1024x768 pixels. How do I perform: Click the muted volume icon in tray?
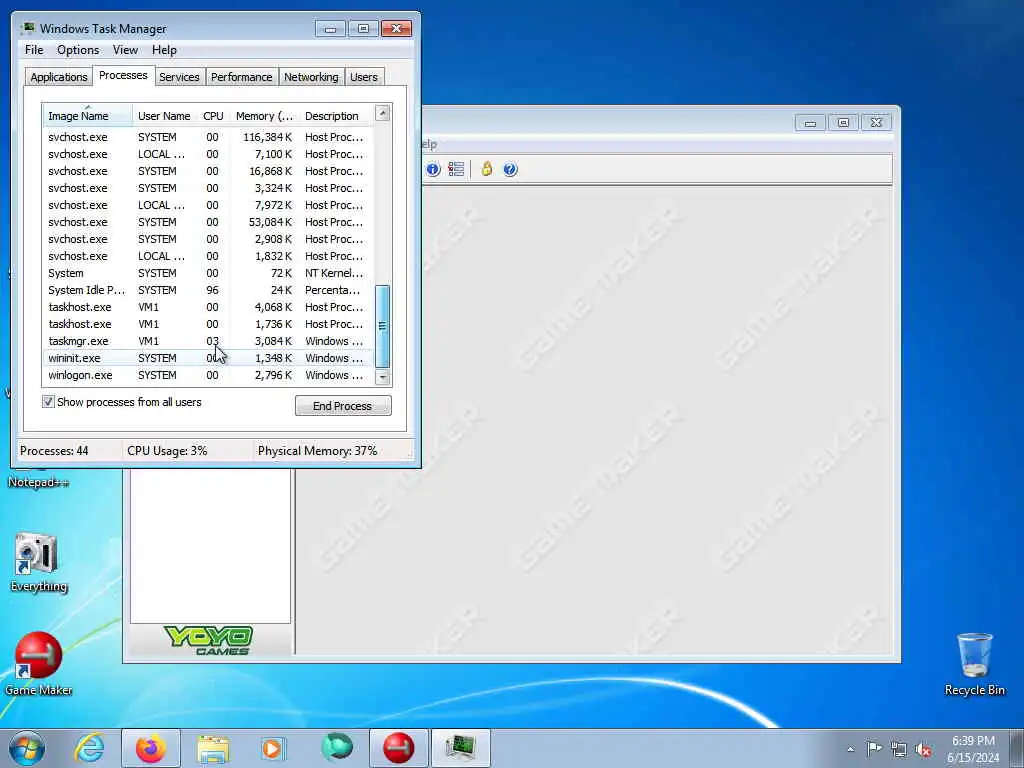click(x=923, y=750)
